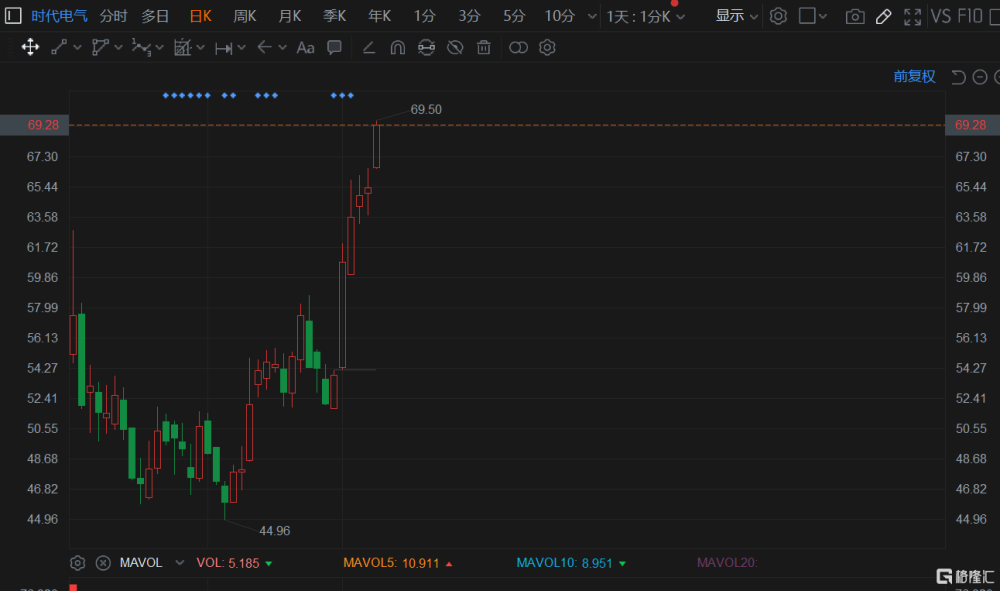Switch to 年K tab
This screenshot has height=591, width=1000.
[379, 16]
